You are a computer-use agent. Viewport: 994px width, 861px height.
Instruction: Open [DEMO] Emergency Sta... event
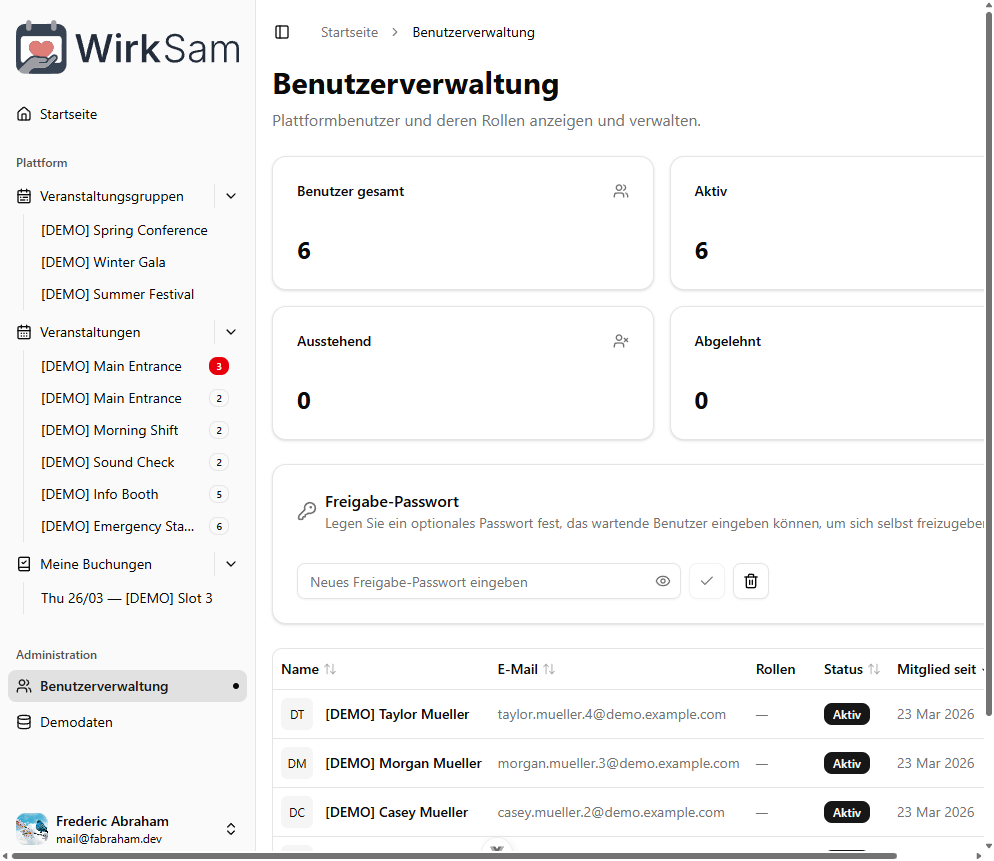click(x=117, y=526)
